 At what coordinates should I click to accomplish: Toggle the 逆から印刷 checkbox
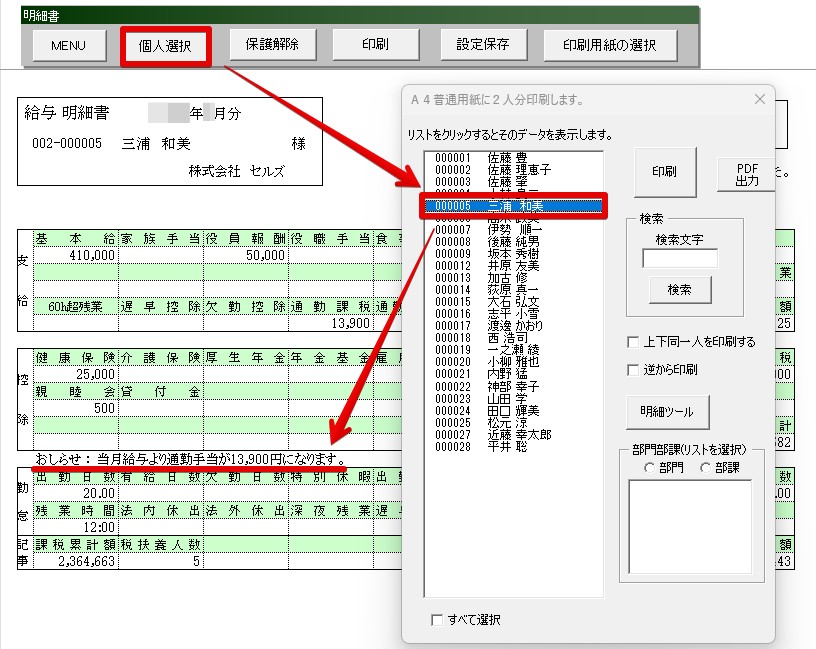(633, 370)
